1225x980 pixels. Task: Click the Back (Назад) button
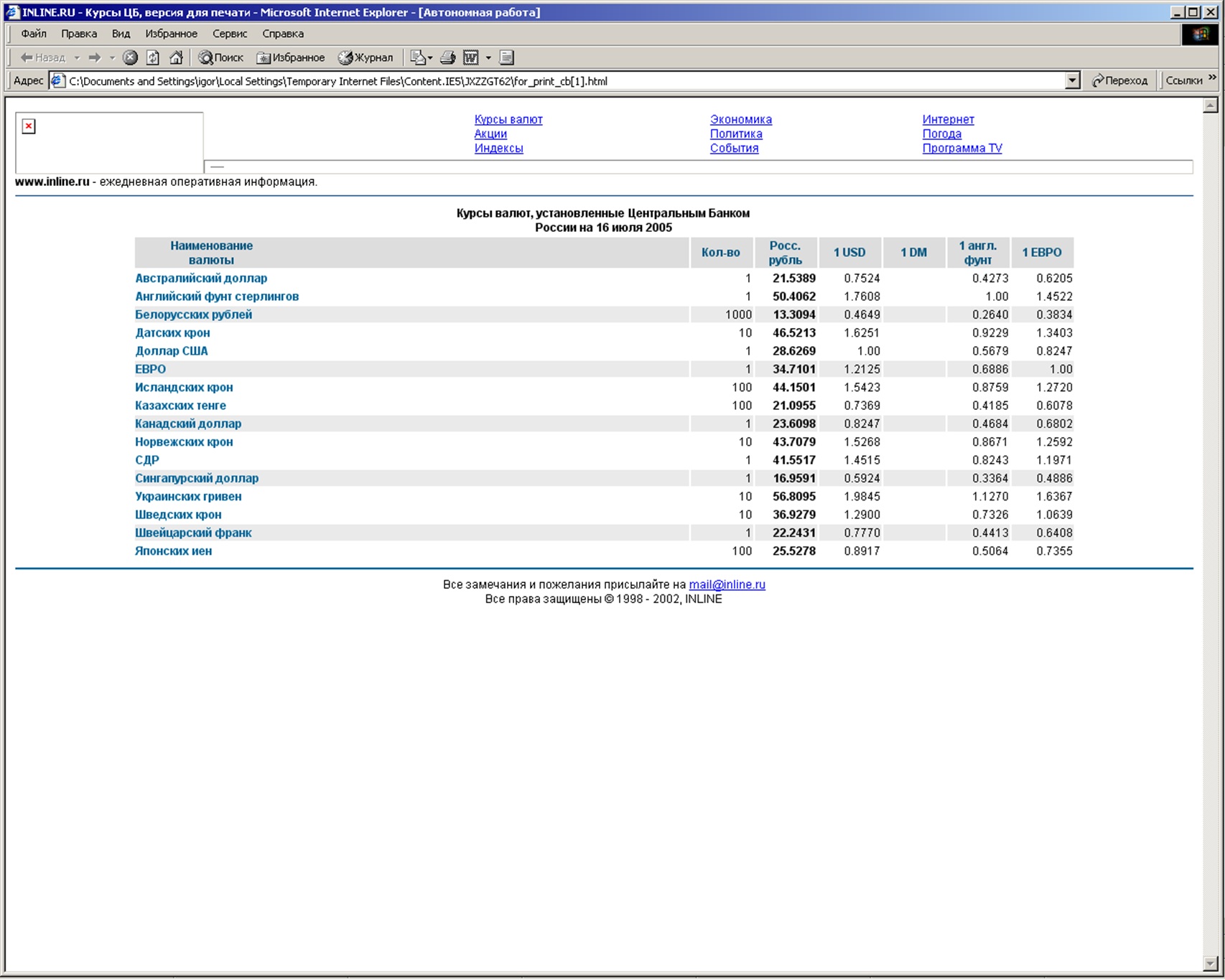pos(42,57)
